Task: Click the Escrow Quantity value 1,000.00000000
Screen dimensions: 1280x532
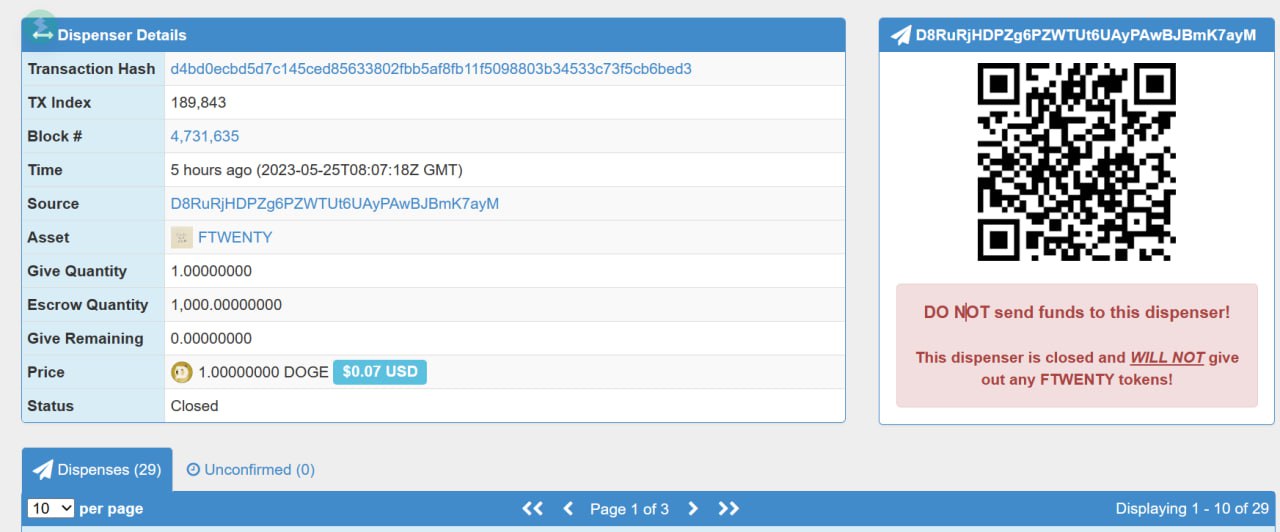Action: [x=226, y=304]
